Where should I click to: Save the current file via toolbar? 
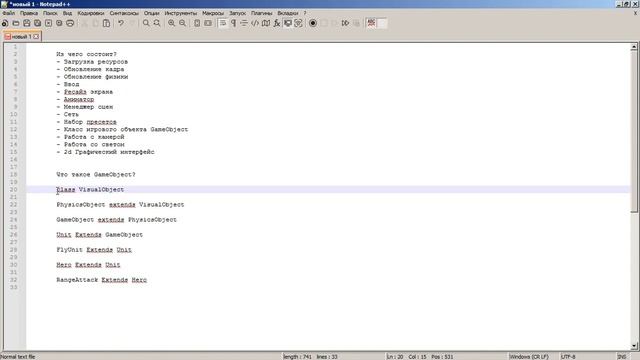27,23
